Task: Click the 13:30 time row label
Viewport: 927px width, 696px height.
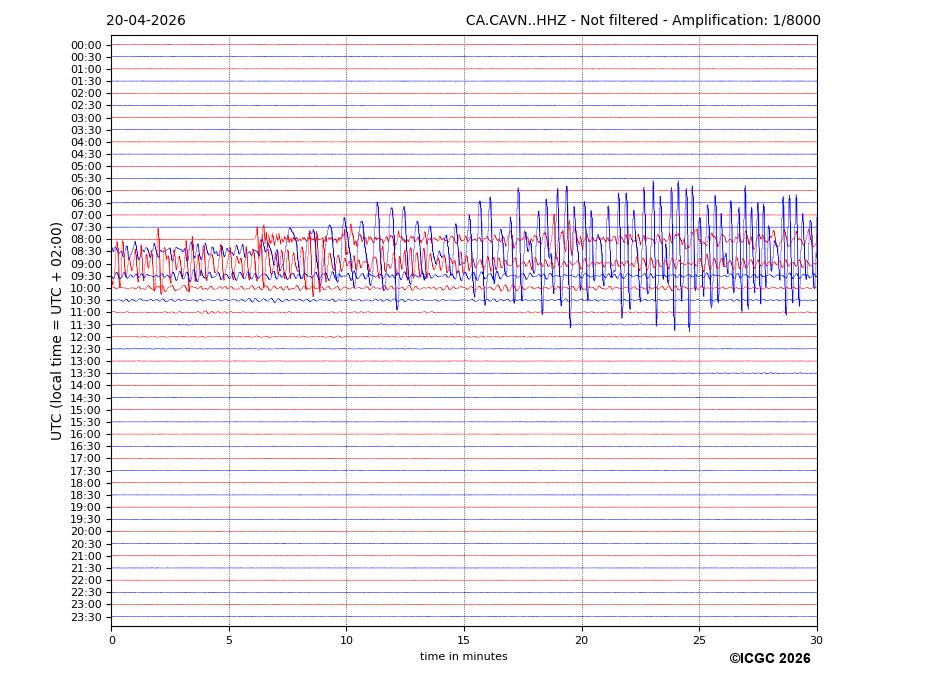Action: point(86,374)
